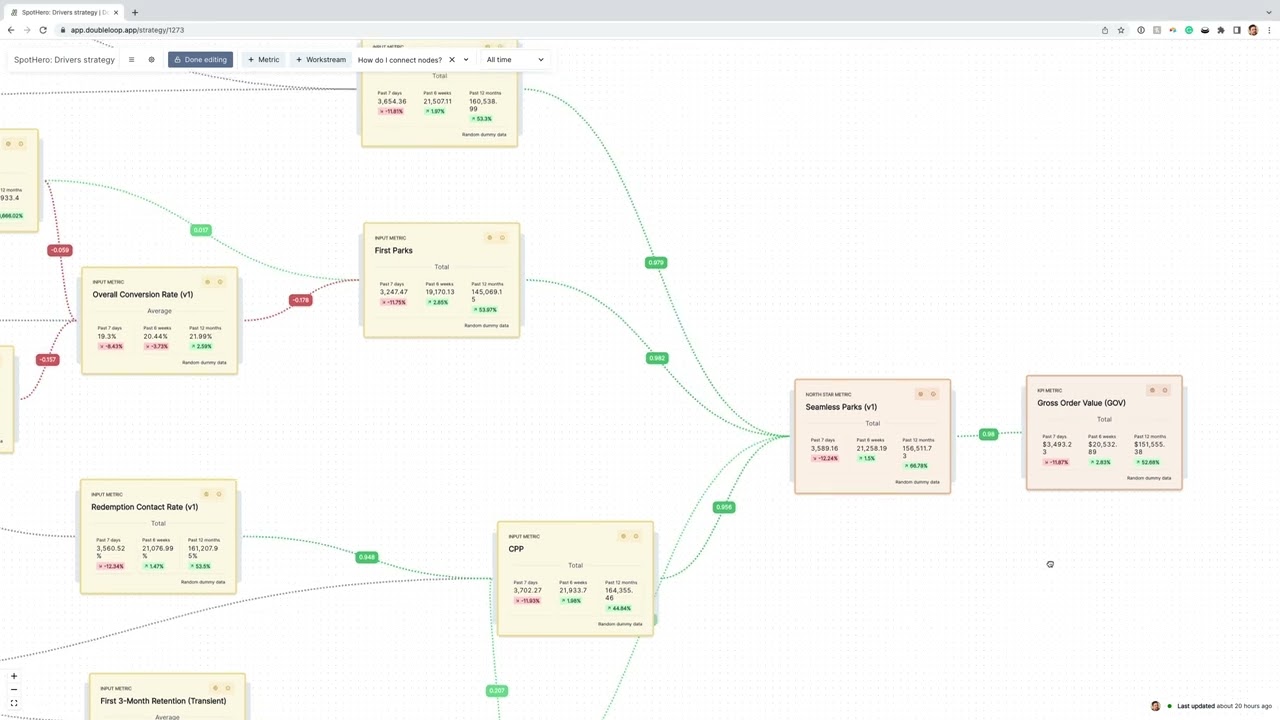This screenshot has width=1280, height=720.
Task: Zoom out of the canvas with minus control
Action: point(14,689)
